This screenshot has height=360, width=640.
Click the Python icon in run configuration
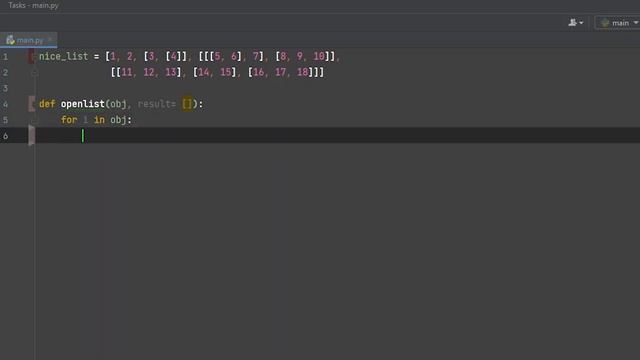click(x=605, y=23)
